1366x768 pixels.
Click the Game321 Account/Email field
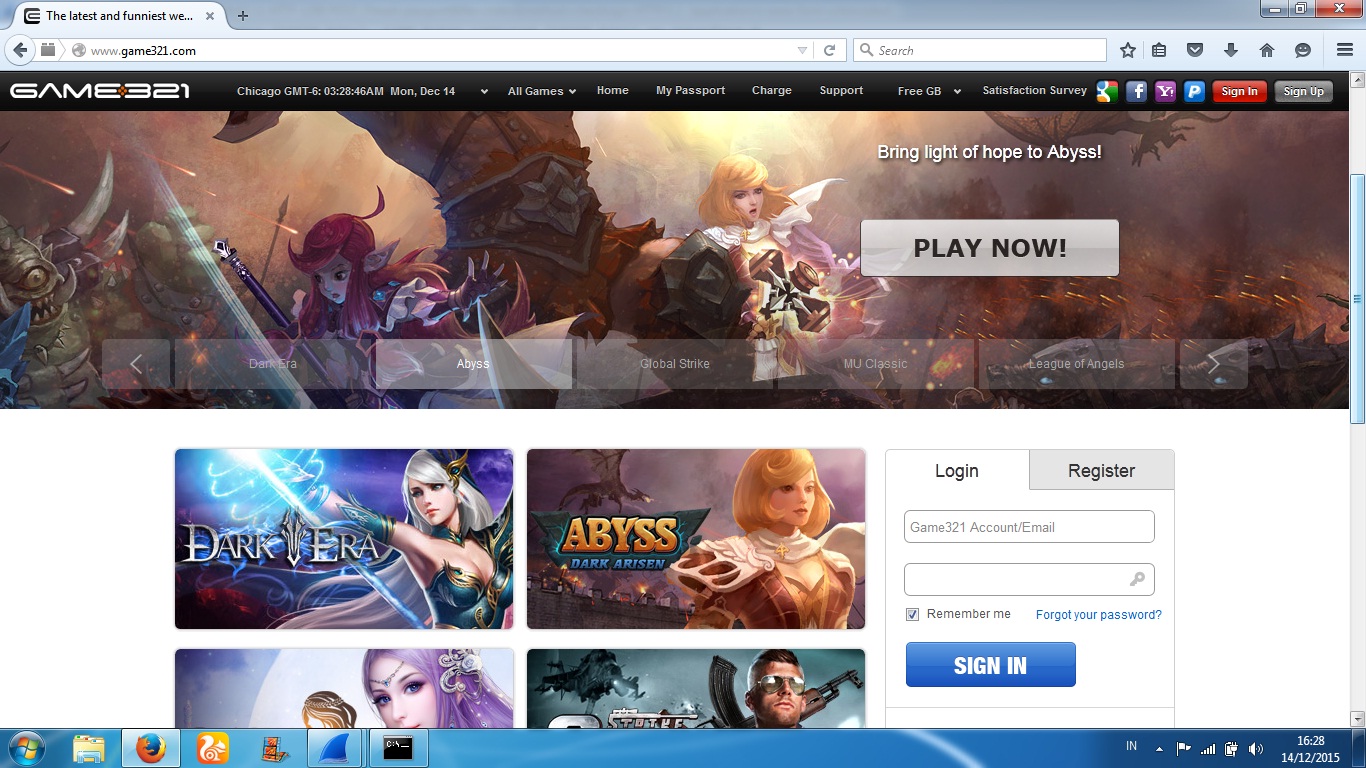point(1029,527)
